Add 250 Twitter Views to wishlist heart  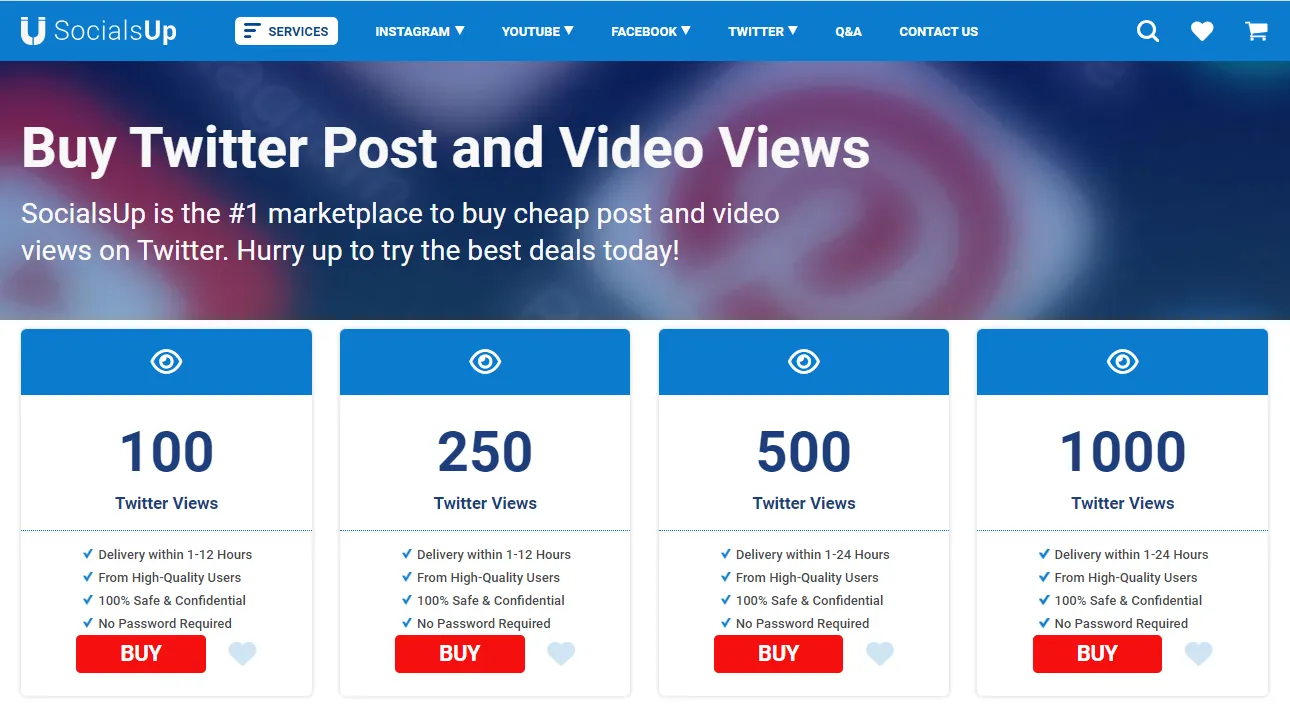pos(561,654)
